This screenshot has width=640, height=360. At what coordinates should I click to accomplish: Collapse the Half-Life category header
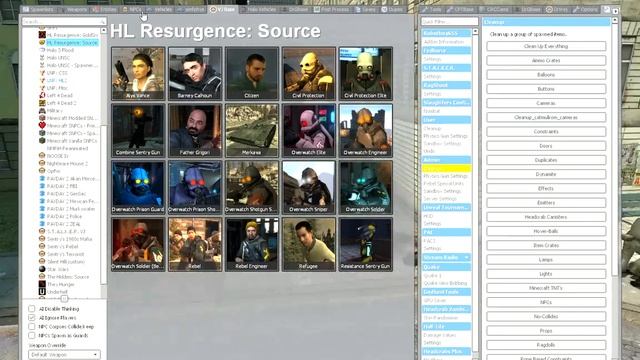click(446, 327)
